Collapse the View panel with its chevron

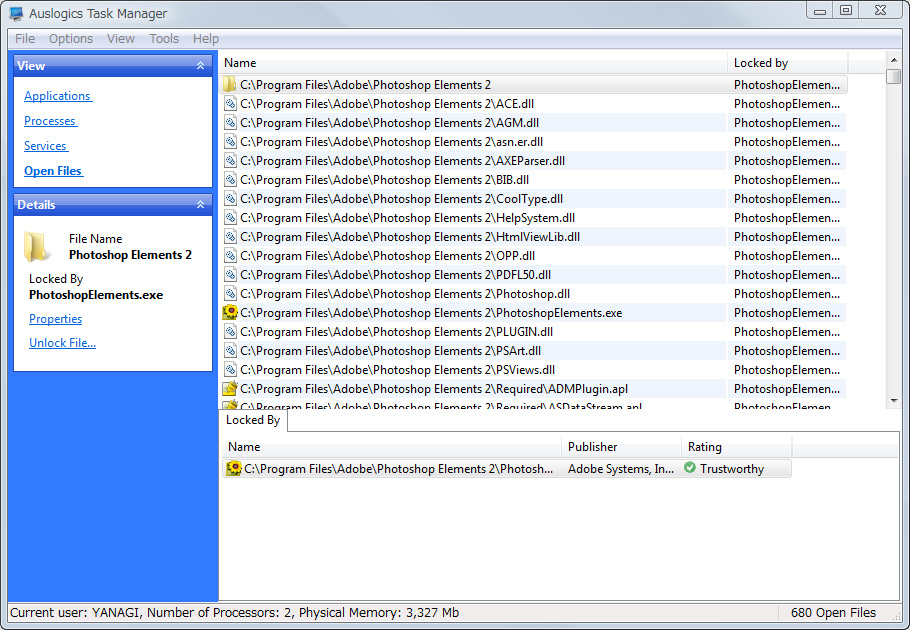coord(200,66)
